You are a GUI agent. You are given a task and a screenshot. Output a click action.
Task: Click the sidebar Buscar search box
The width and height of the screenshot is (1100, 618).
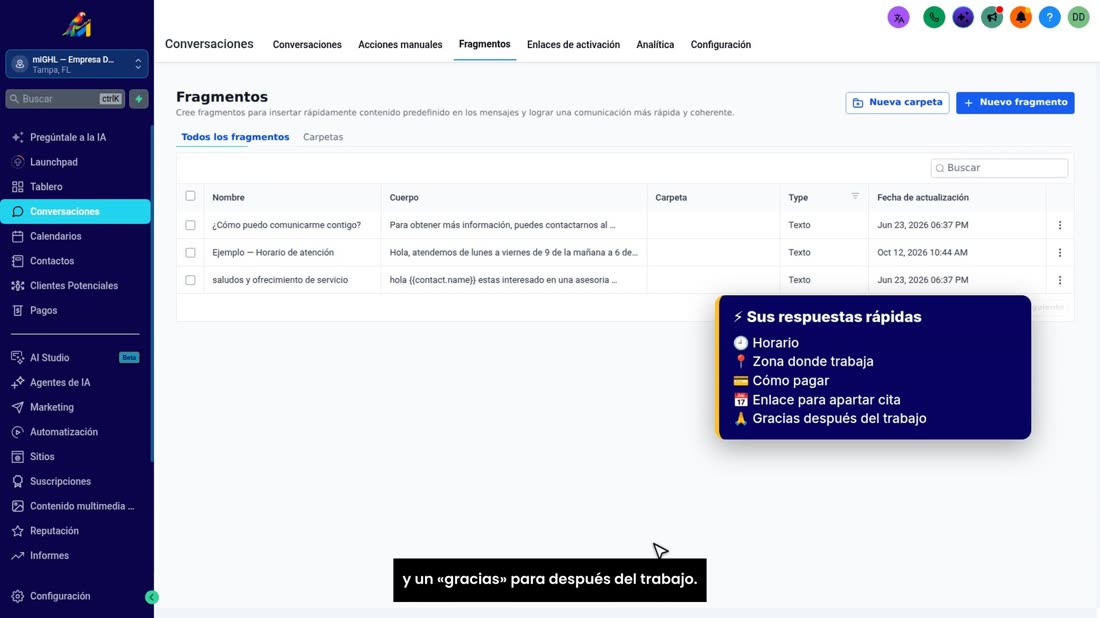click(x=65, y=99)
